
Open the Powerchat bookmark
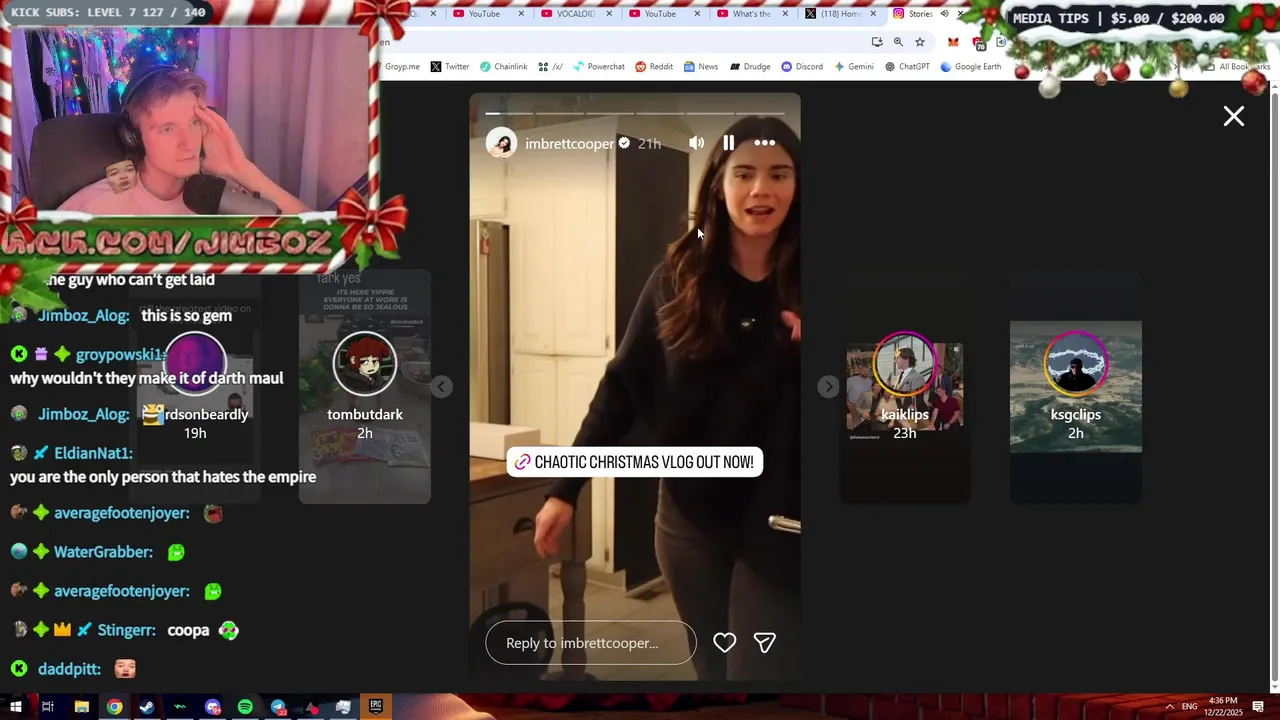598,67
